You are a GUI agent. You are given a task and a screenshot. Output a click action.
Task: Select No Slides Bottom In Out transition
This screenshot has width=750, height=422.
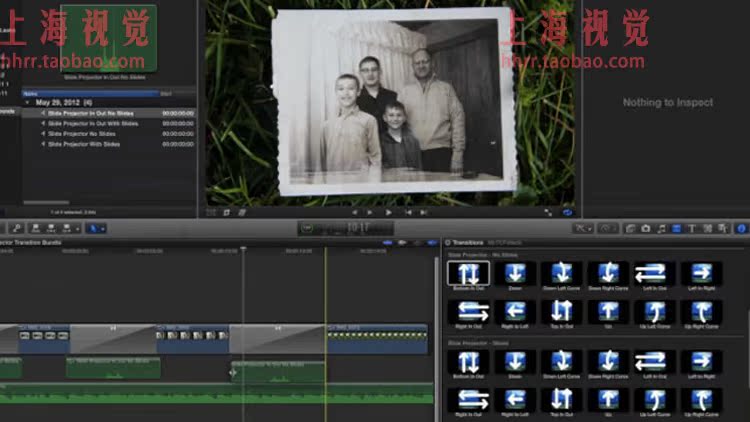coord(468,276)
